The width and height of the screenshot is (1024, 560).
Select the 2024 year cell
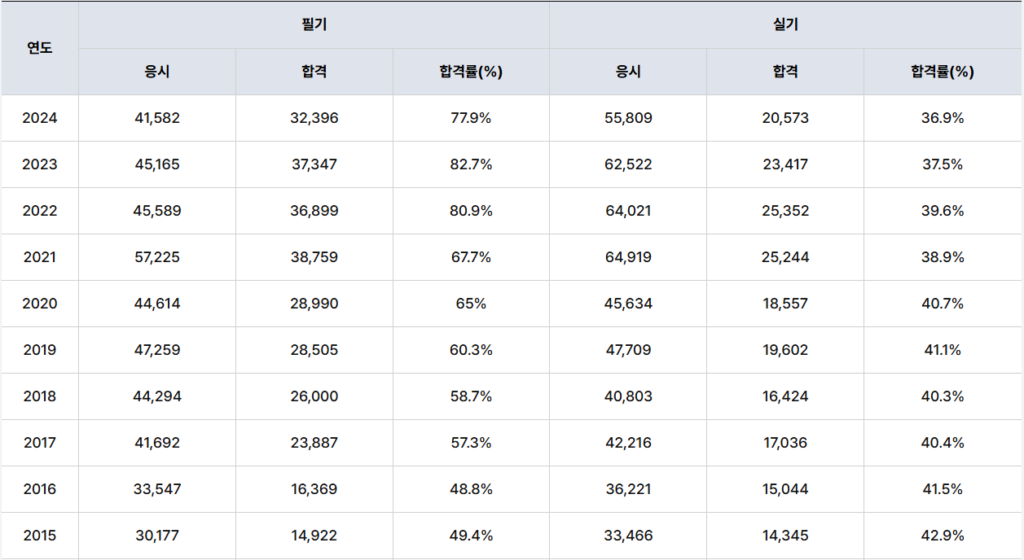pyautogui.click(x=39, y=118)
